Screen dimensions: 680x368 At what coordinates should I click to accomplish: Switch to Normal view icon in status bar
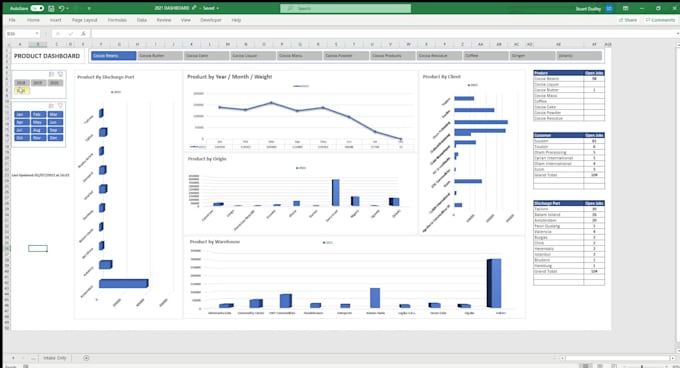585,366
